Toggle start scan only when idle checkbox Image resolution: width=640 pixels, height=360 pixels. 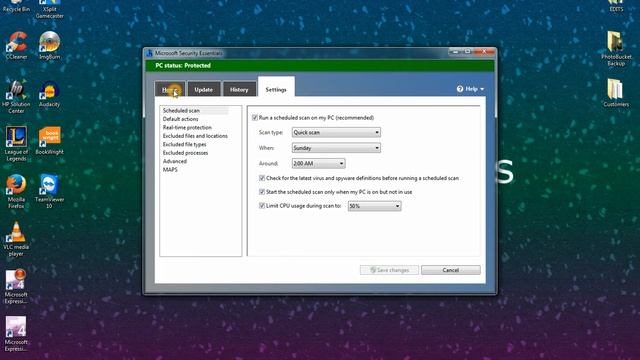262,192
